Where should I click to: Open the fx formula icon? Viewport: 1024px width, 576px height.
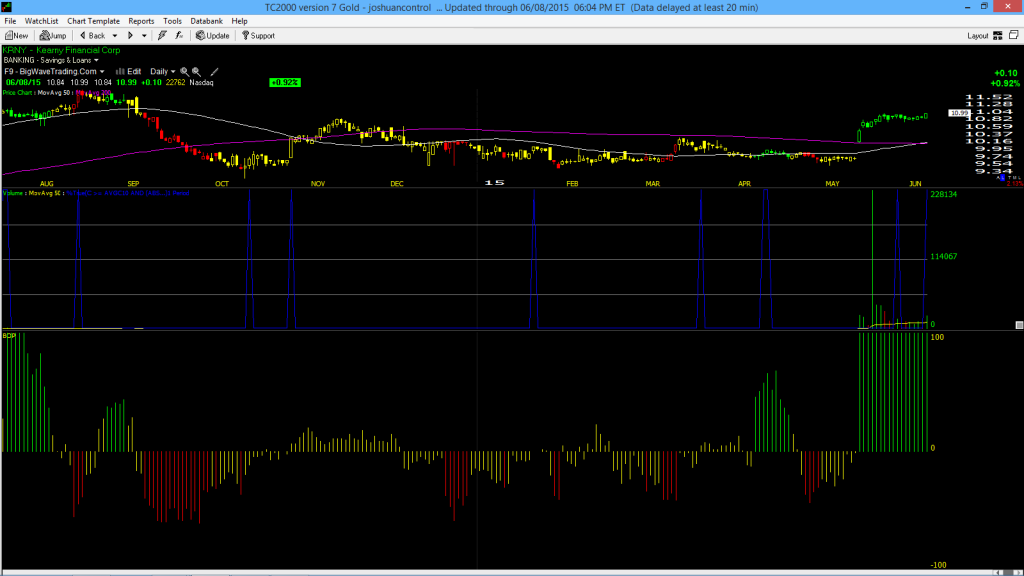coord(179,35)
